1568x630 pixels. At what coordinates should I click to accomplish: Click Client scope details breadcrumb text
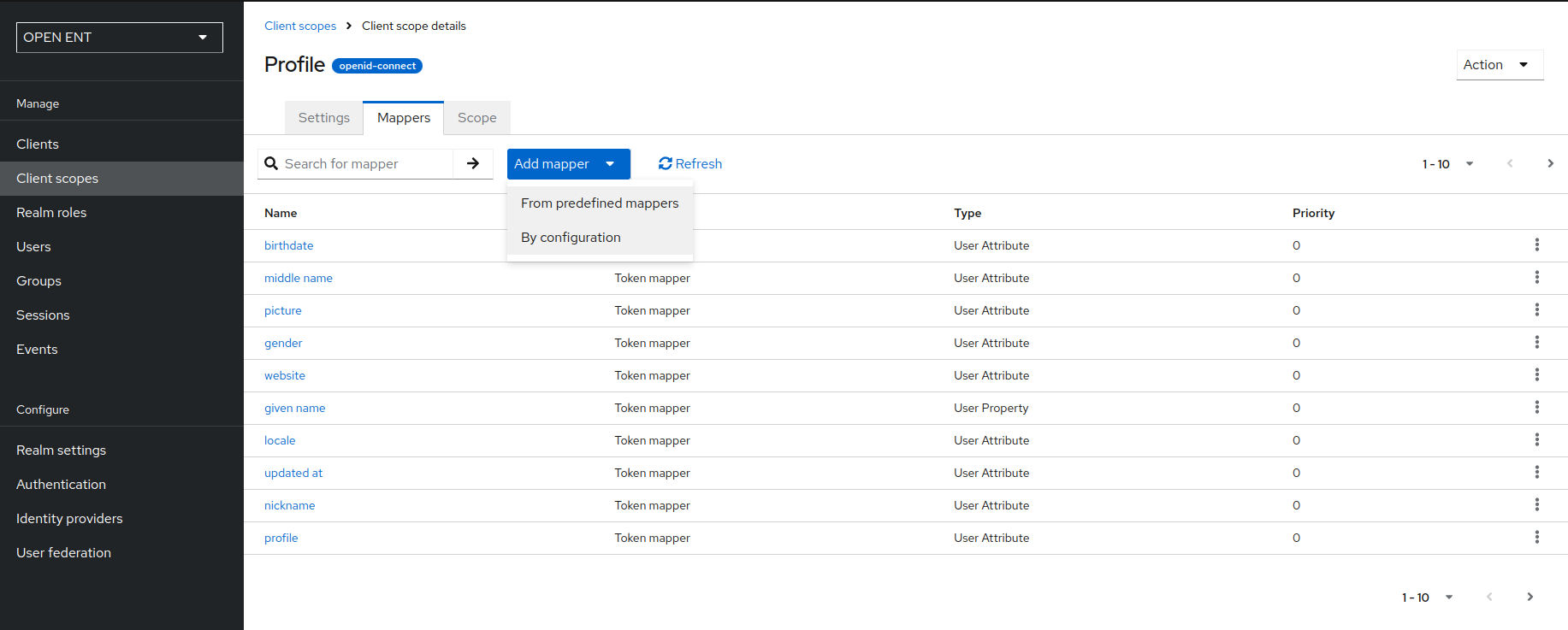(414, 26)
